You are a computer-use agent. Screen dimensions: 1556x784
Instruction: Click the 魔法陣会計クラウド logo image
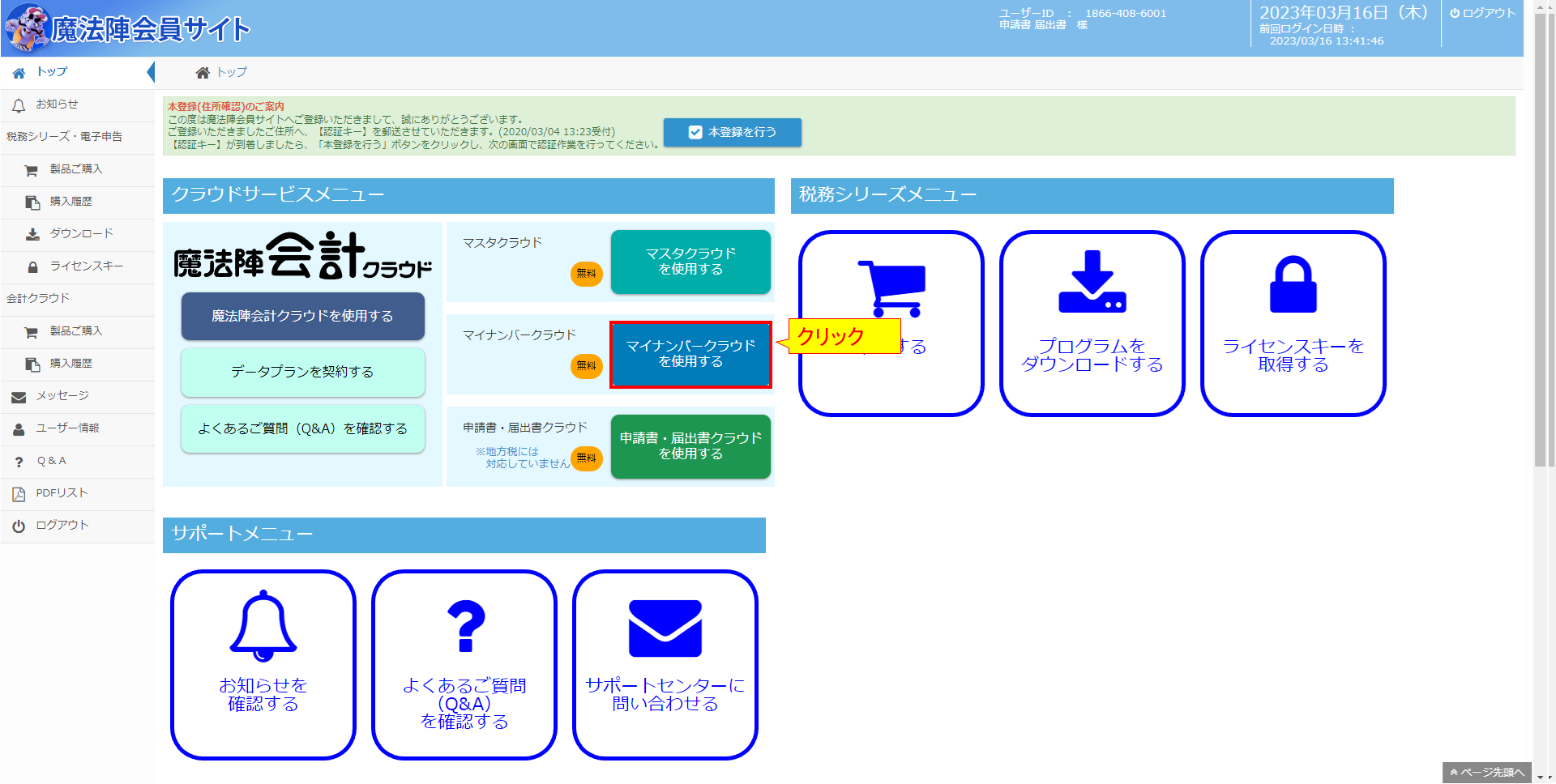(x=303, y=256)
